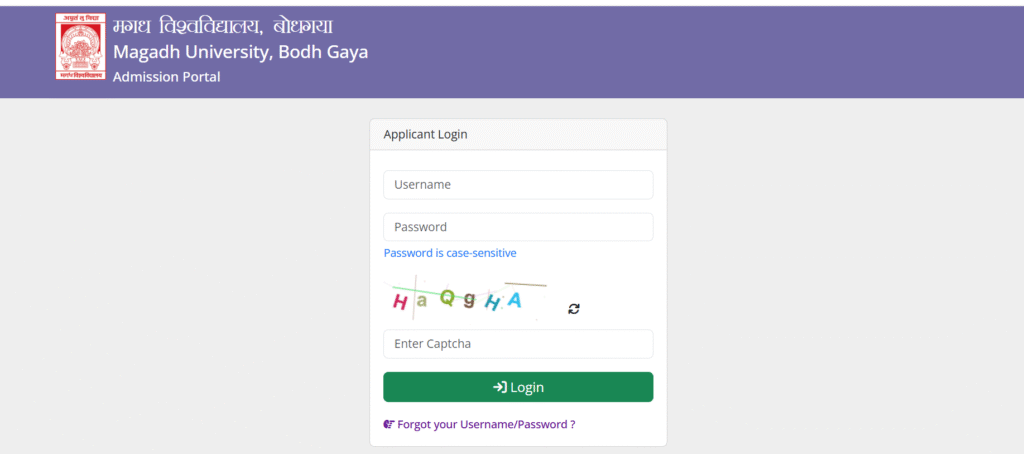
Task: Click the captcha image
Action: [x=465, y=298]
